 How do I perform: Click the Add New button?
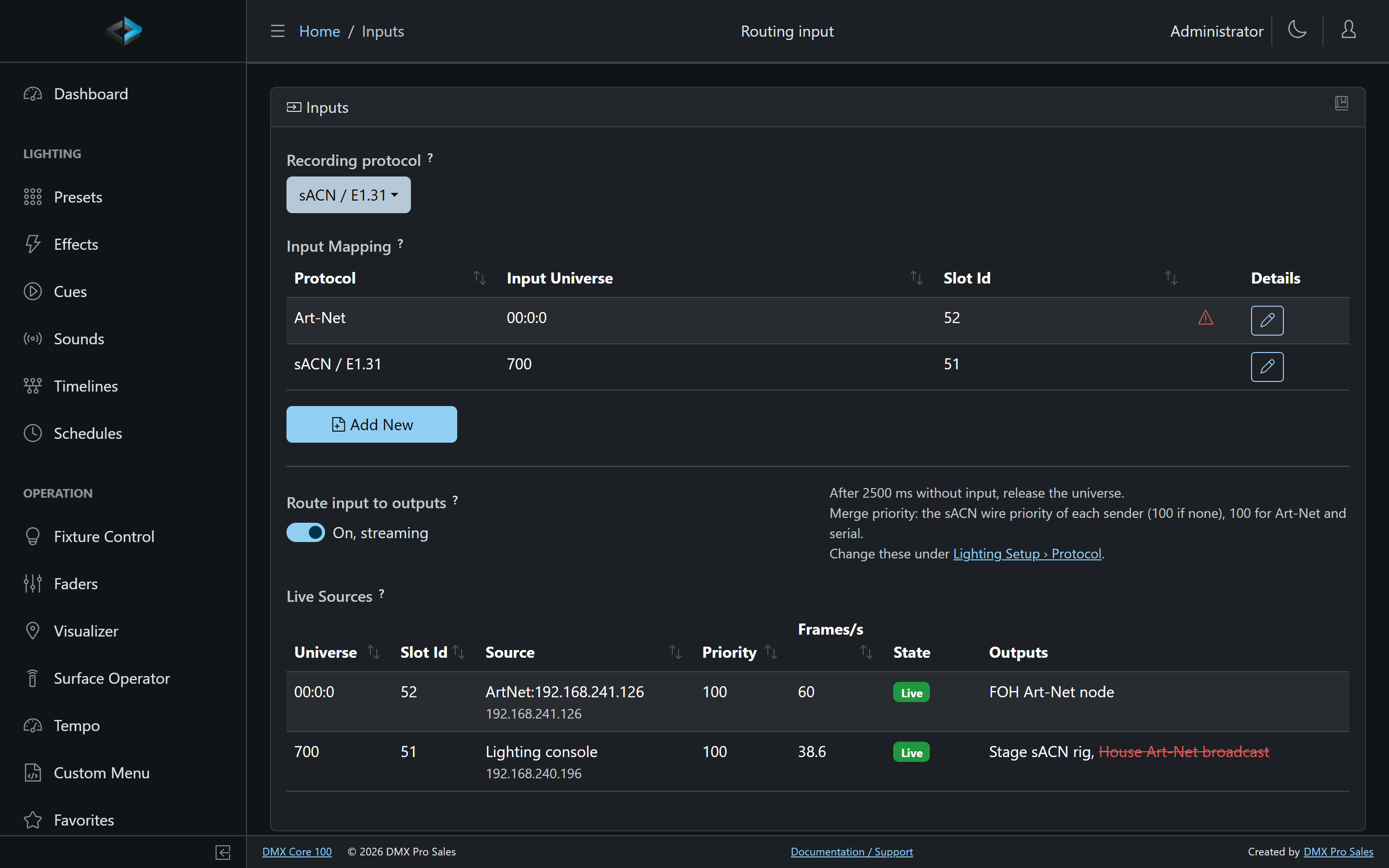371,424
